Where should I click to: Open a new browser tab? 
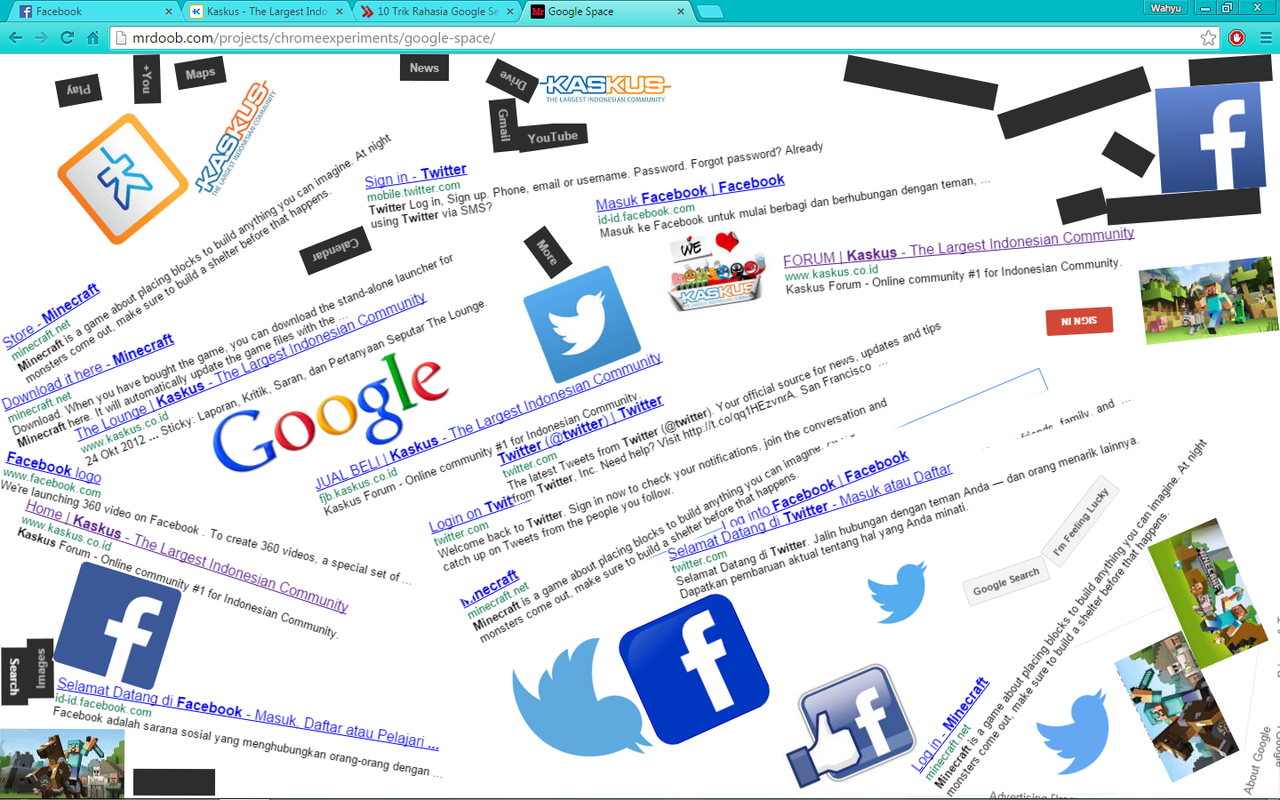point(709,12)
